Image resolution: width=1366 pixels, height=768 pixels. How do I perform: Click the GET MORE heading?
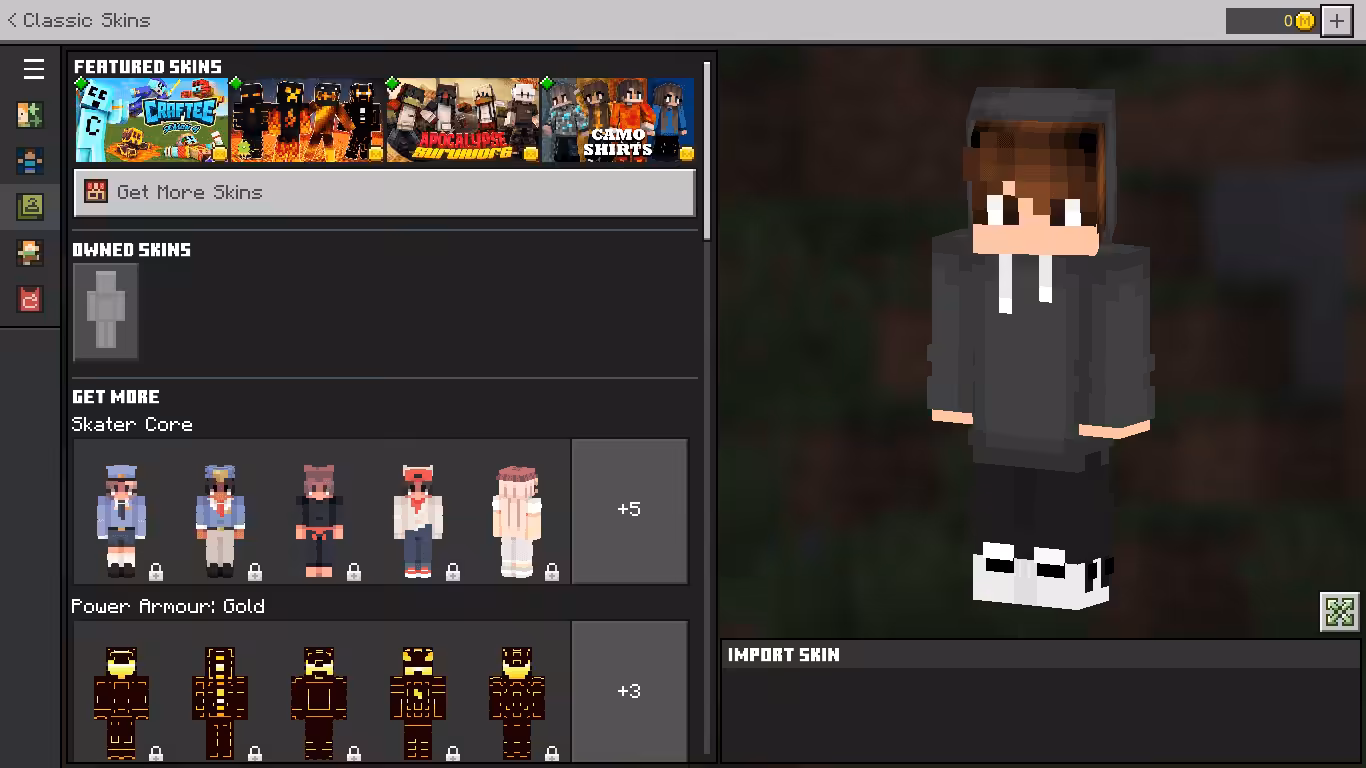[116, 397]
